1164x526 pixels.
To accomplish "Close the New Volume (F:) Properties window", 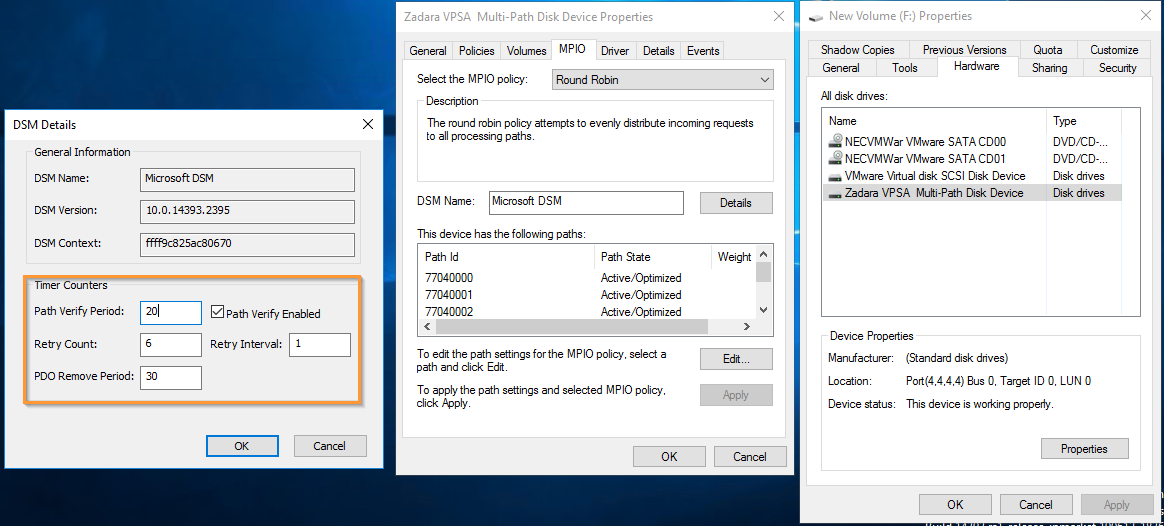I will point(1144,16).
